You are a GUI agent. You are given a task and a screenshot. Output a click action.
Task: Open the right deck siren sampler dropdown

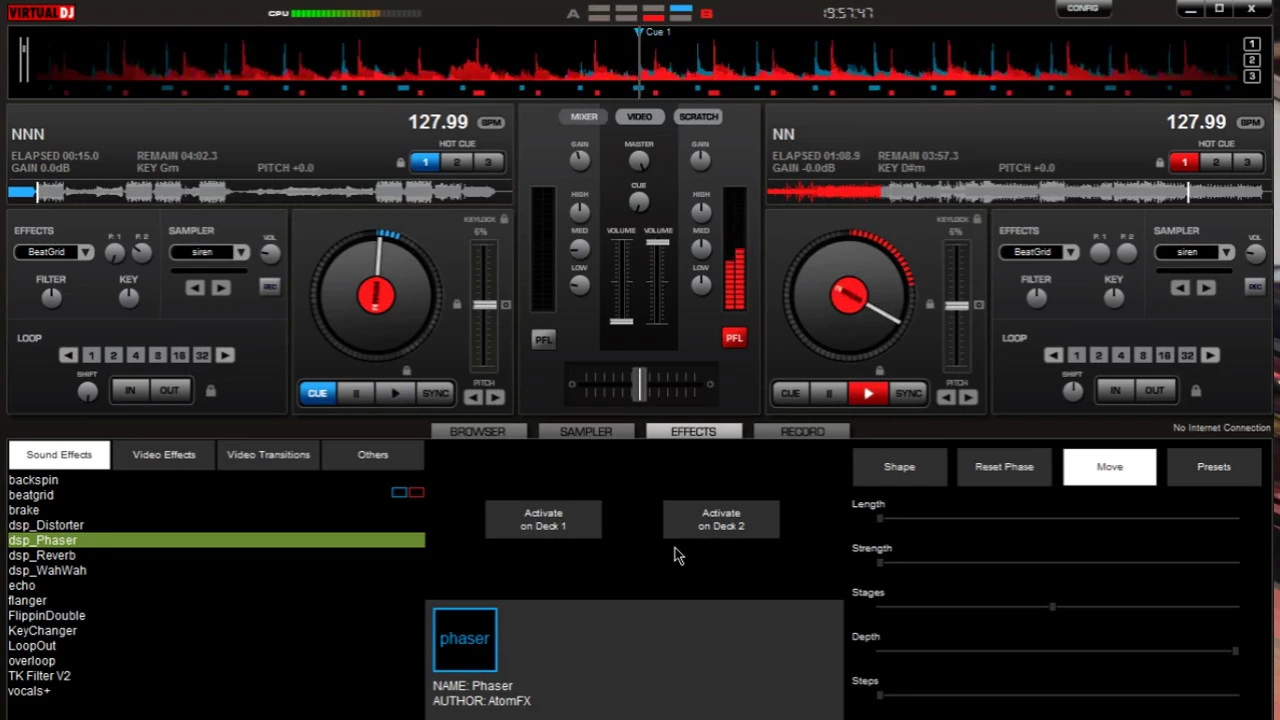click(x=1226, y=252)
